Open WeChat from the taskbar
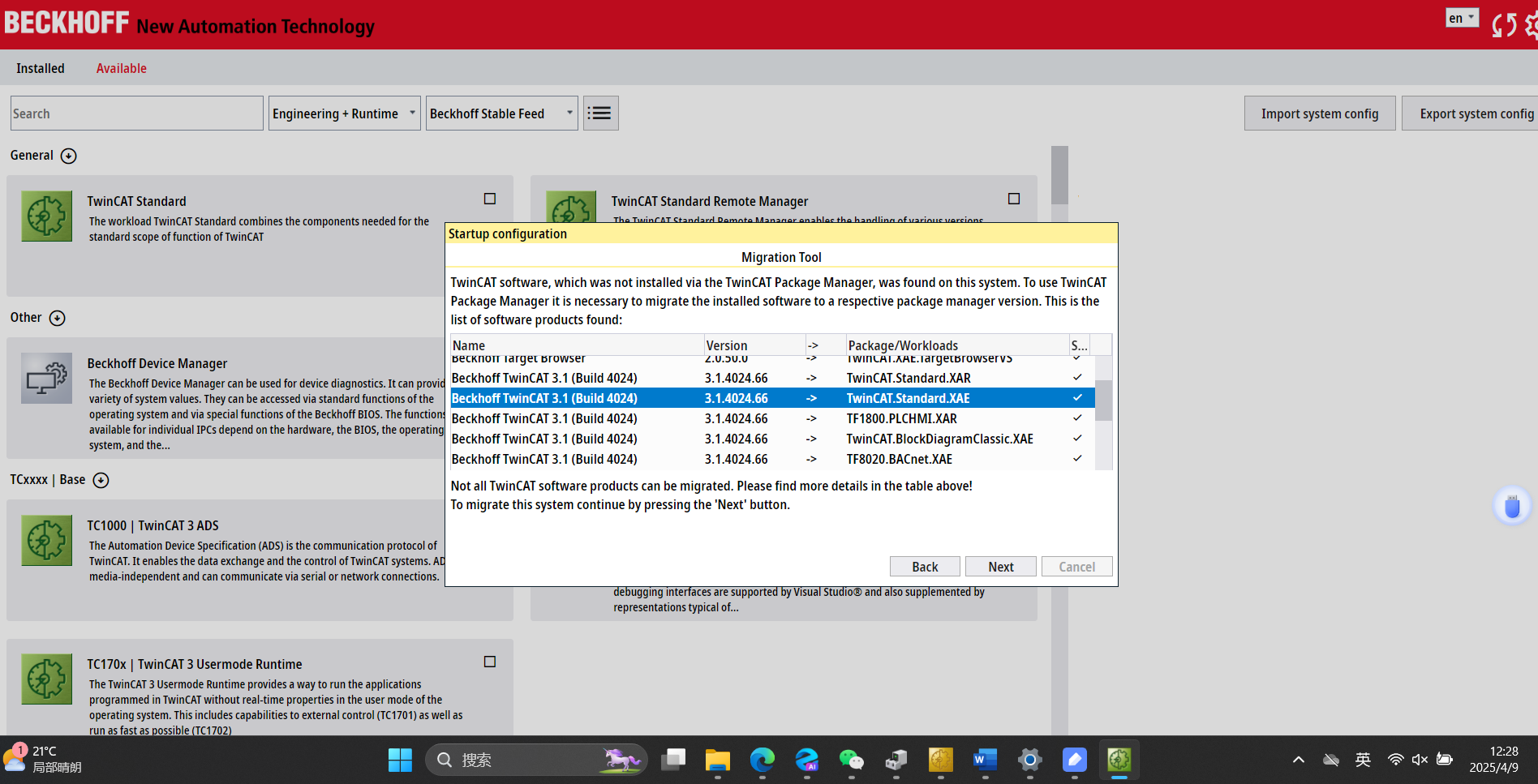Image resolution: width=1538 pixels, height=784 pixels. pos(852,760)
